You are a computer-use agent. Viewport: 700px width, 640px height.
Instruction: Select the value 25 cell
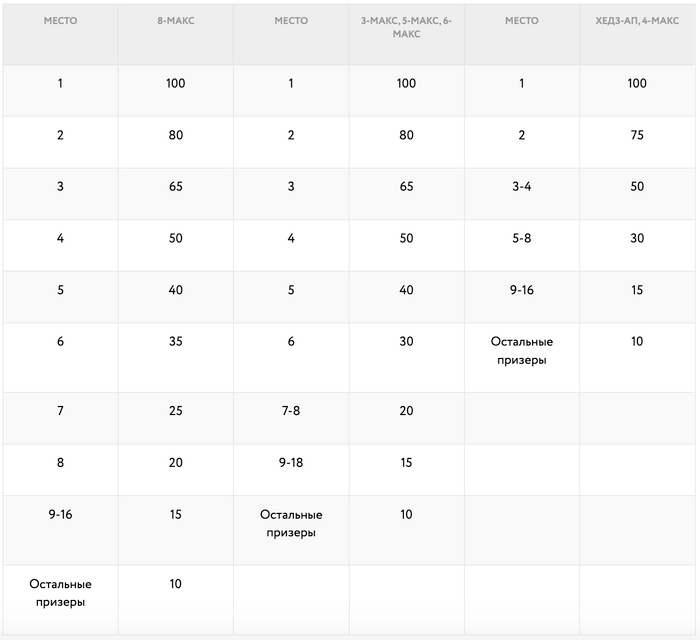pyautogui.click(x=176, y=411)
